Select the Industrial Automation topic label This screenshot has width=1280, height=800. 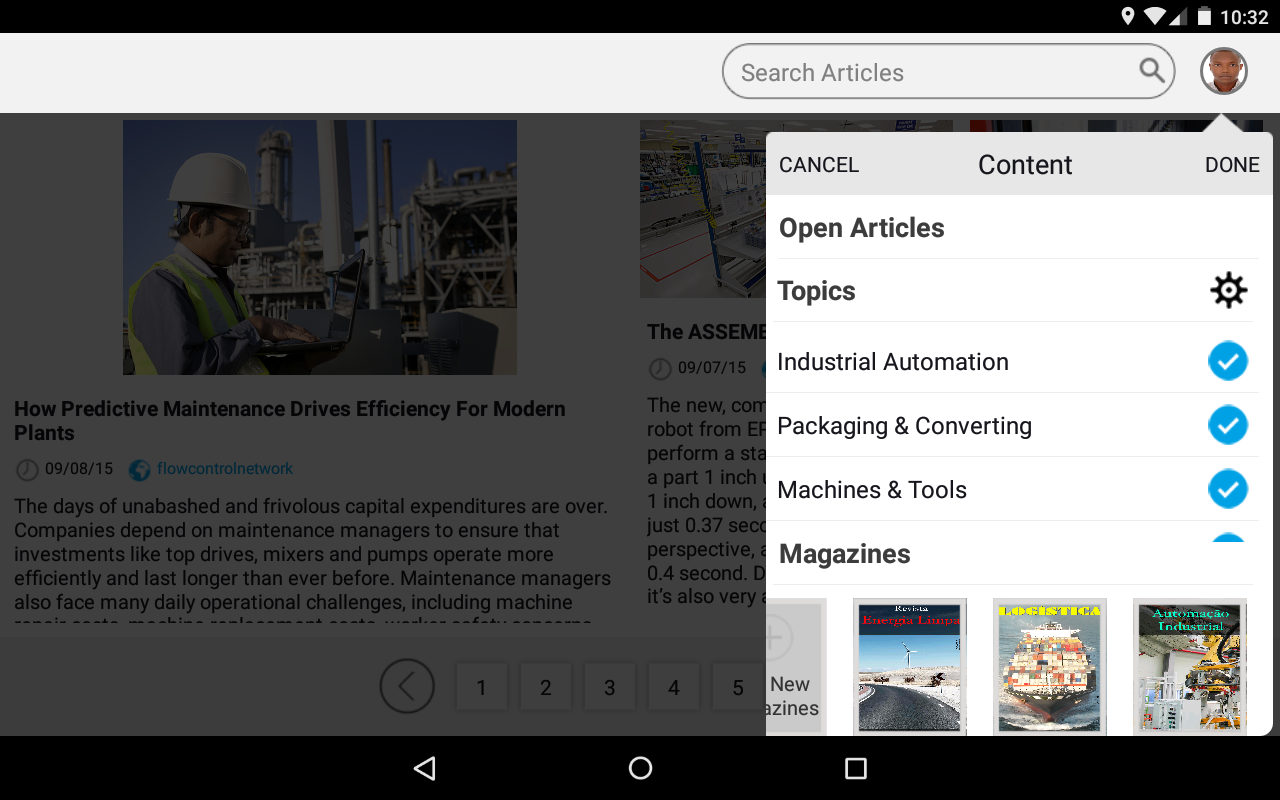(893, 362)
